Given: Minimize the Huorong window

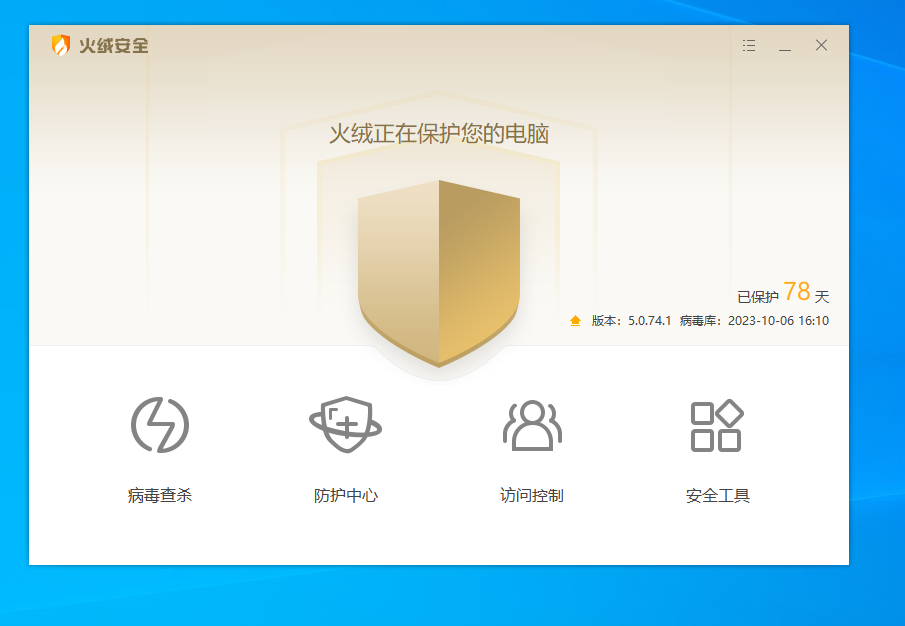Looking at the screenshot, I should 785,46.
